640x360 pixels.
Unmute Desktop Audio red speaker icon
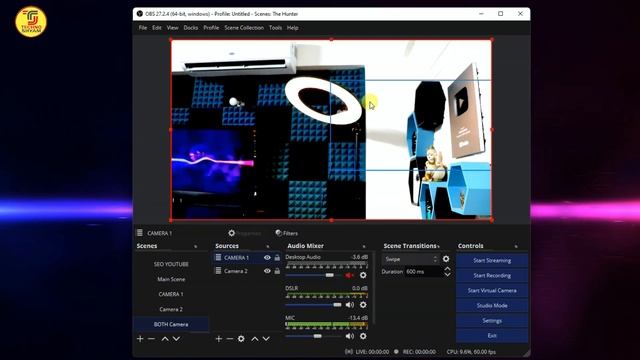pyautogui.click(x=349, y=276)
